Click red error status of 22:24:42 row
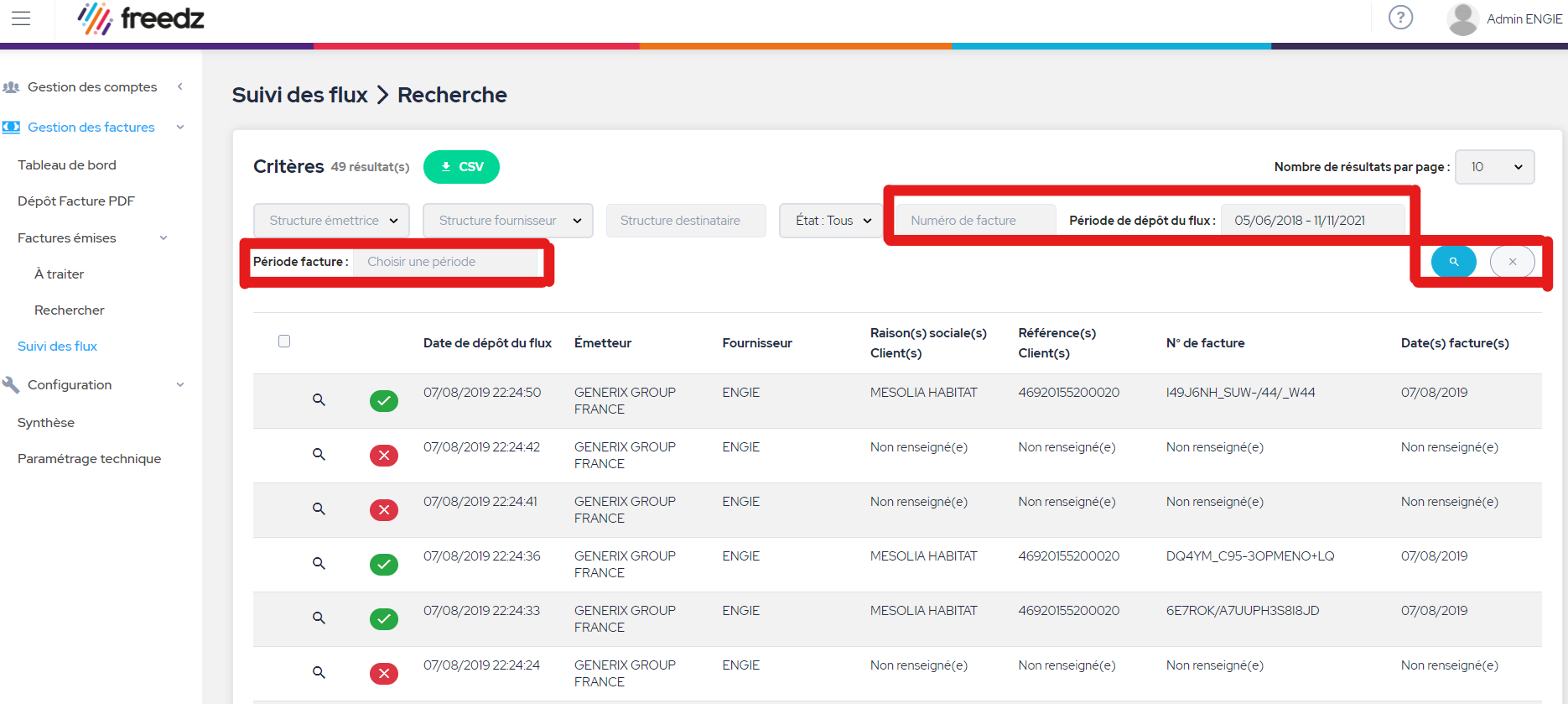This screenshot has width=1568, height=704. pyautogui.click(x=384, y=456)
